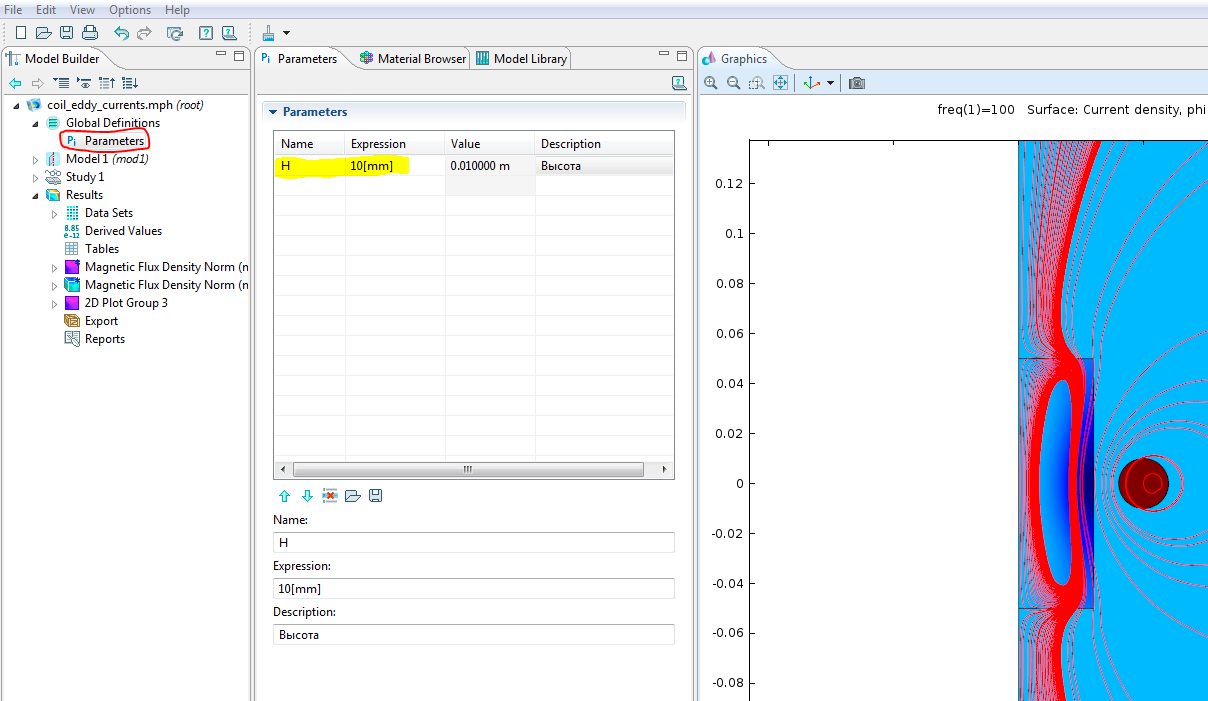Screen dimensions: 1208x701
Task: Go forward with Model Builder right arrow
Action: pyautogui.click(x=38, y=83)
